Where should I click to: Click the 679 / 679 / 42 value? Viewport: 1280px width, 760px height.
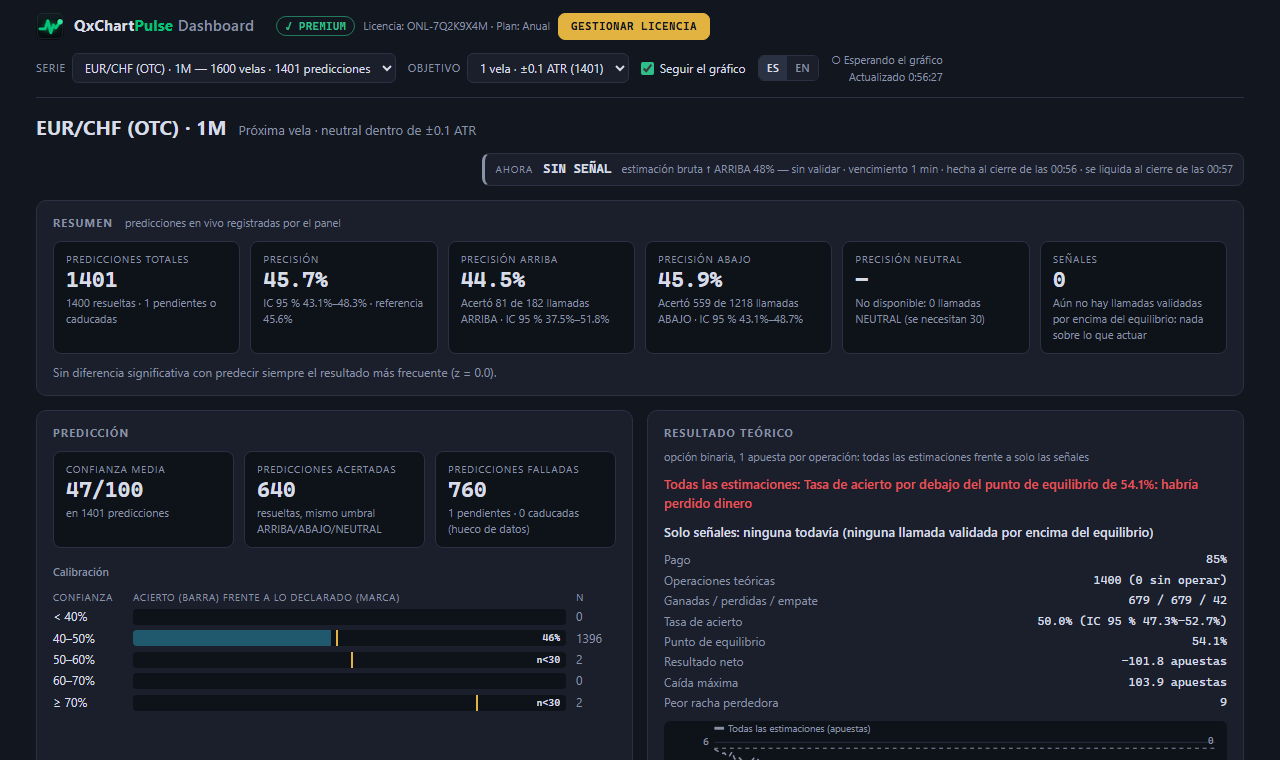pyautogui.click(x=1177, y=601)
